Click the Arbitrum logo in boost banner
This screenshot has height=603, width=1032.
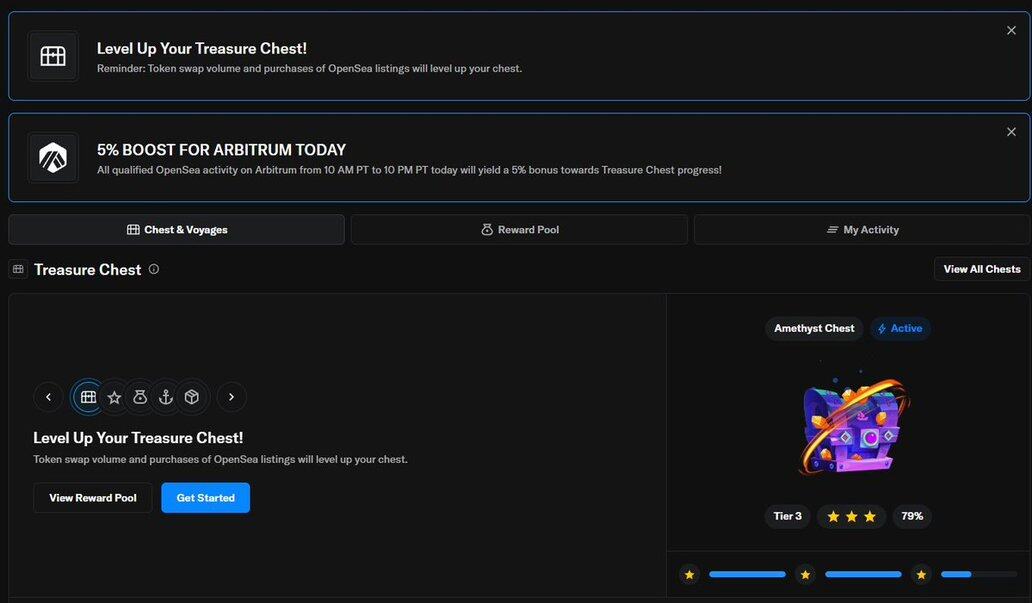[53, 157]
